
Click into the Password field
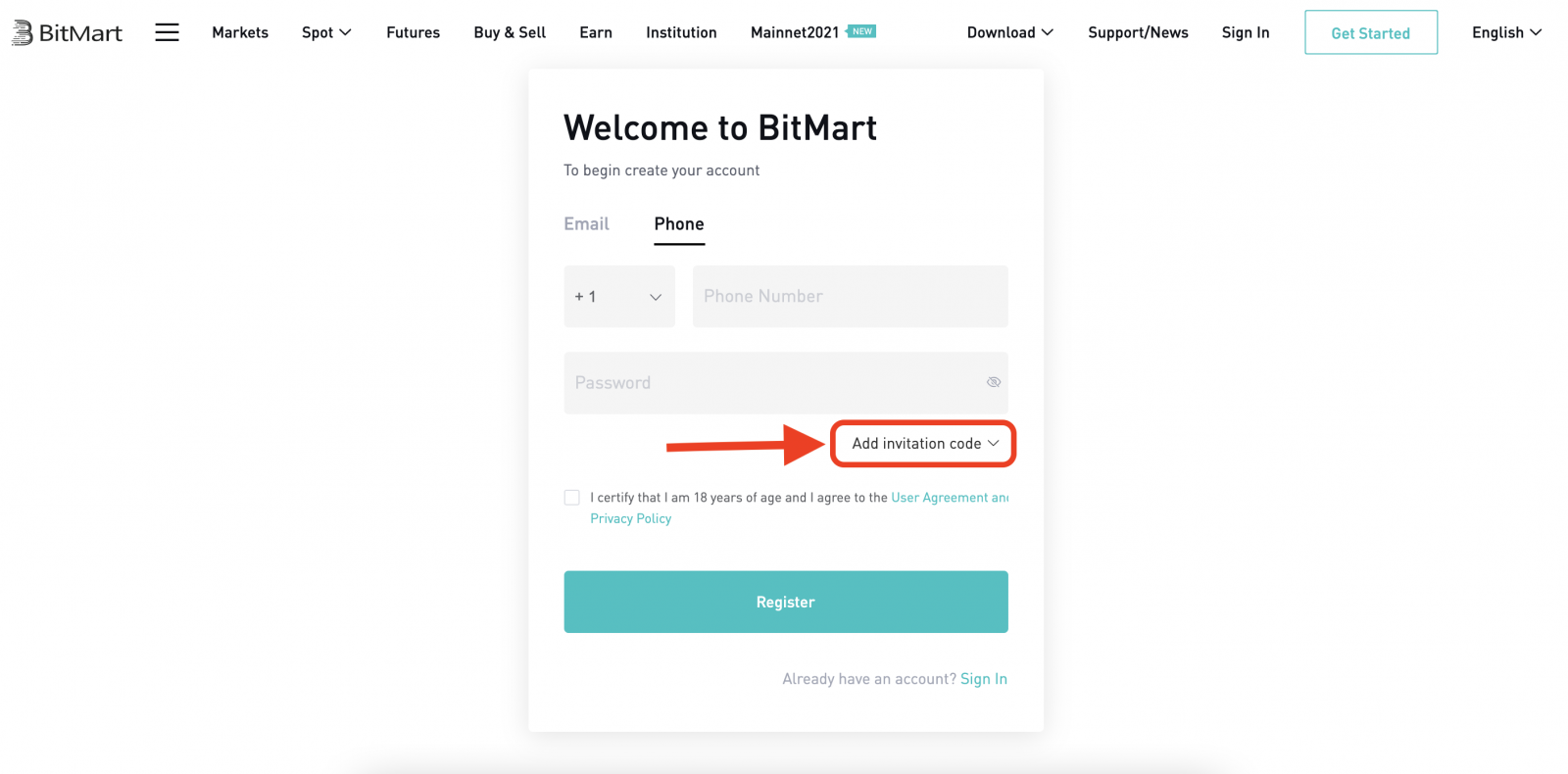[774, 382]
